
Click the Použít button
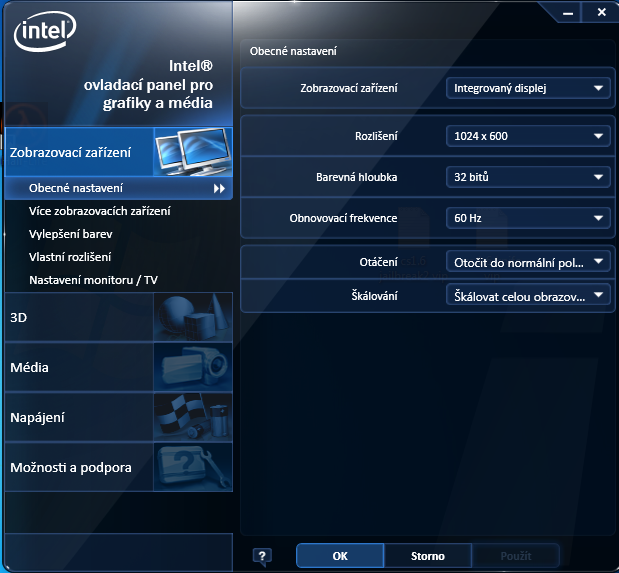[516, 556]
